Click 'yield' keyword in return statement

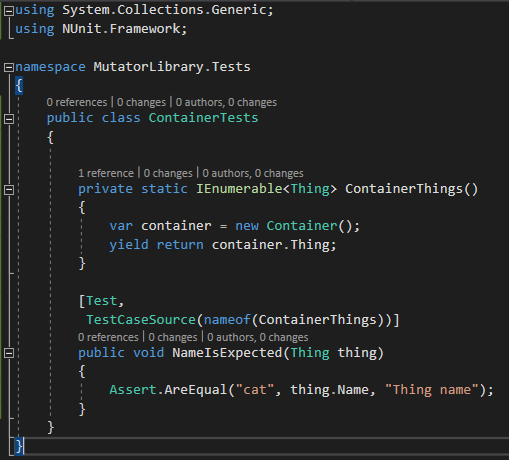[x=129, y=245]
